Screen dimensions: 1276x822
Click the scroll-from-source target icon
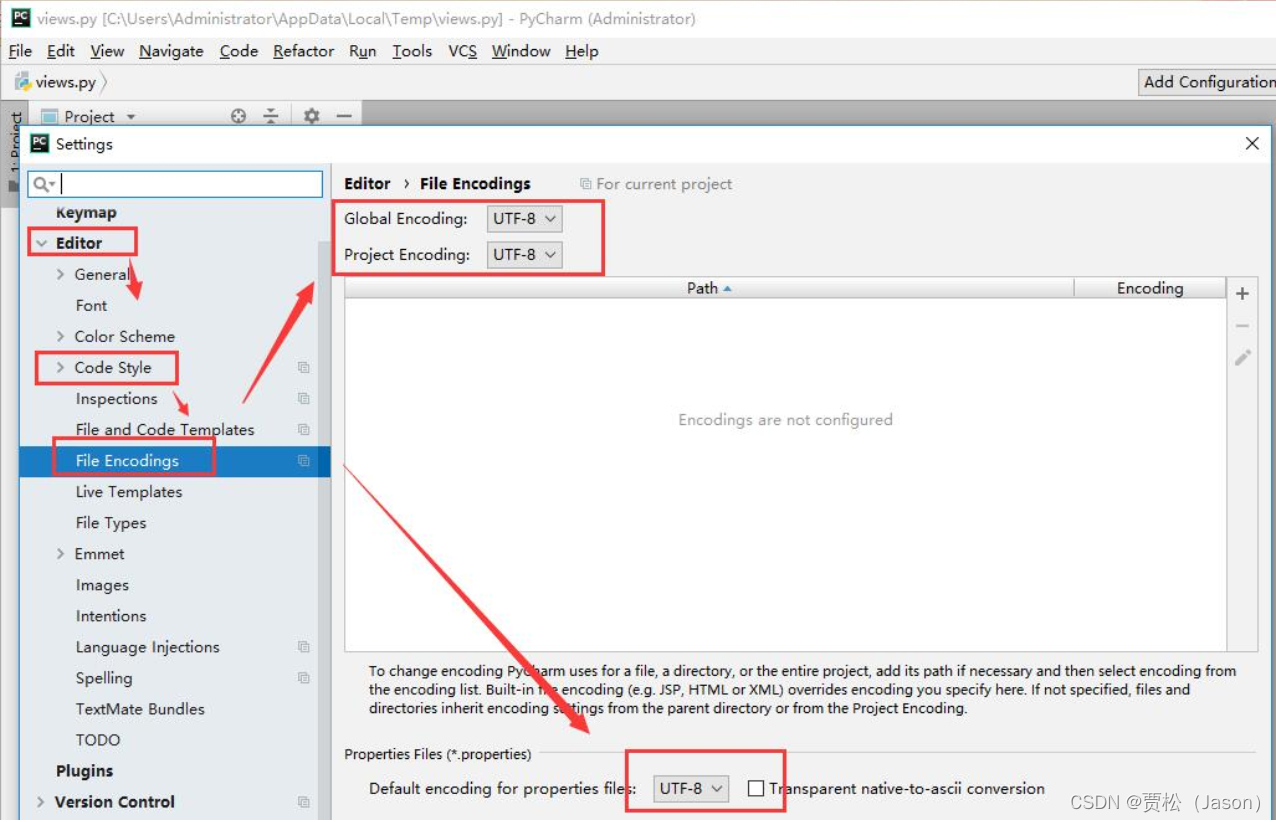click(238, 116)
